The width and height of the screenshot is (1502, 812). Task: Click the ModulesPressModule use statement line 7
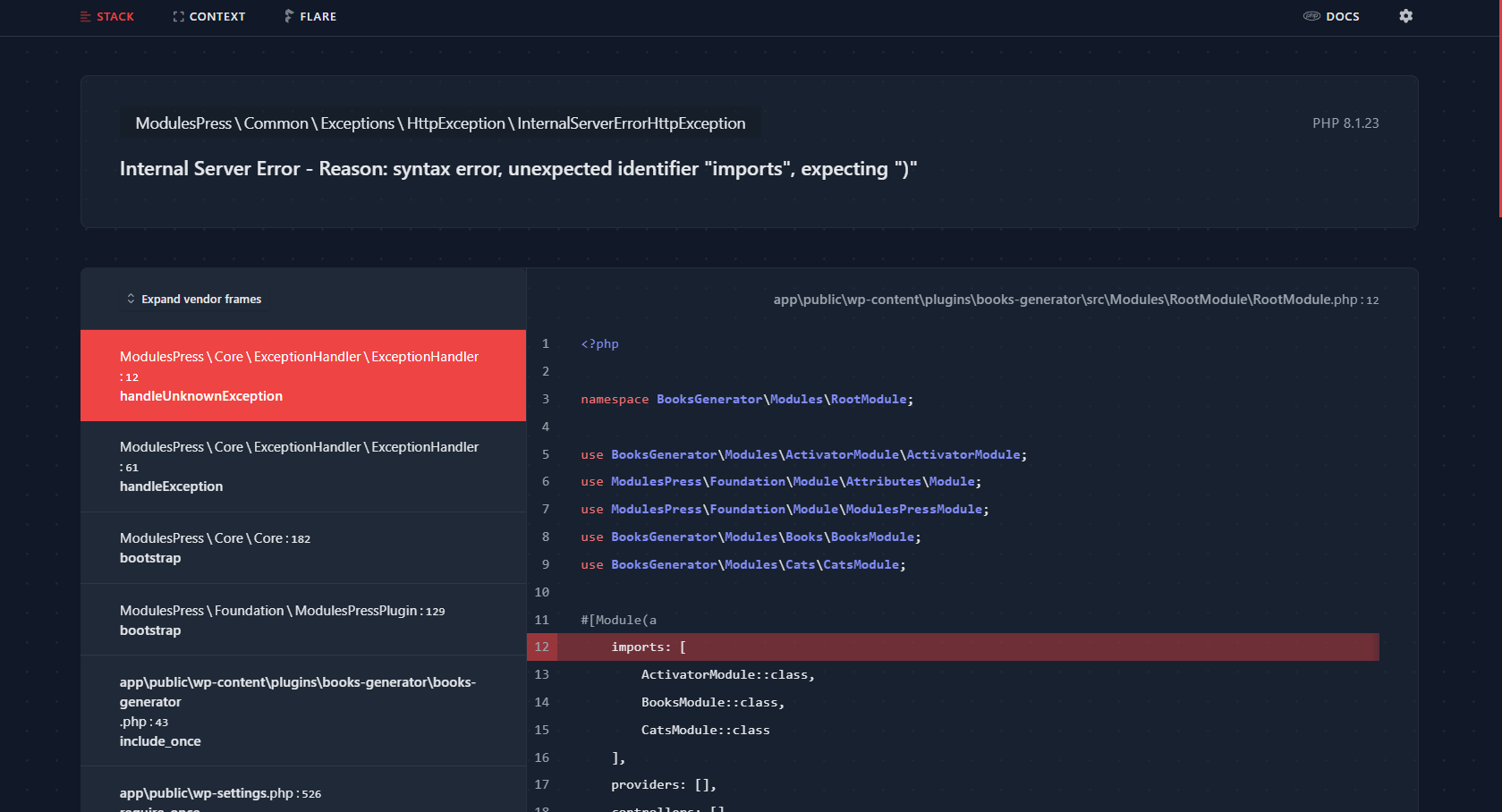coord(785,510)
